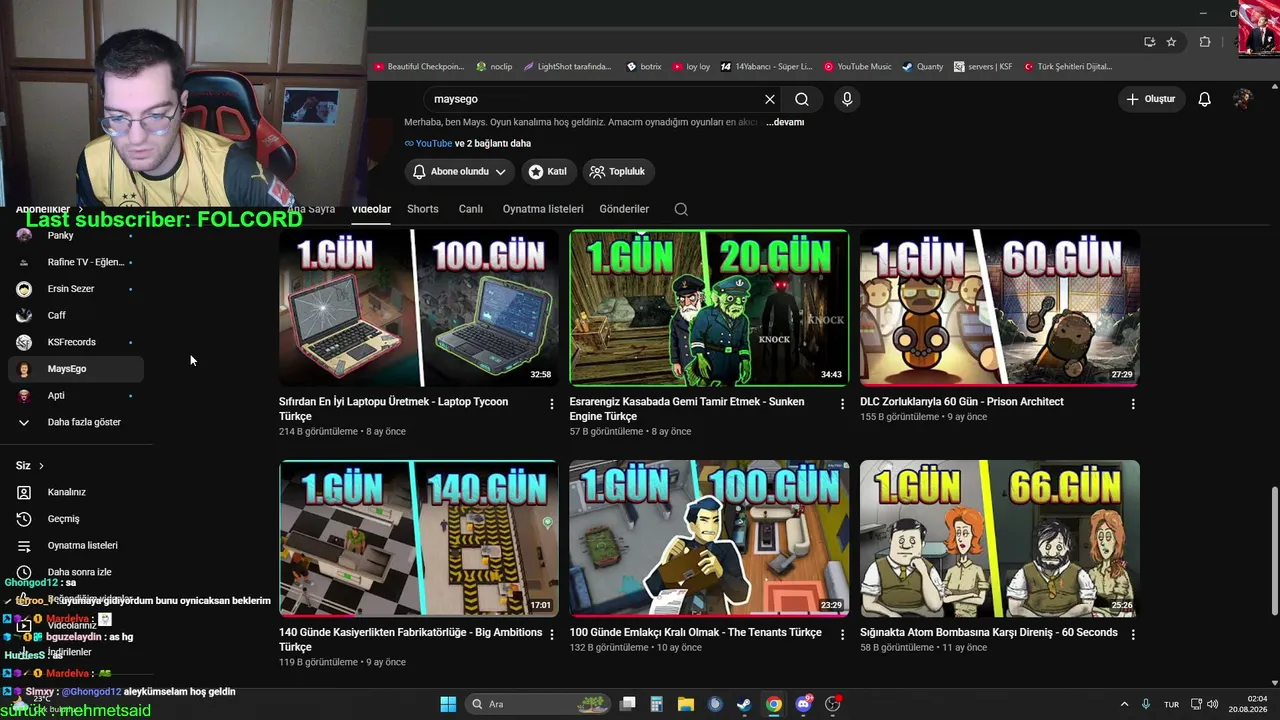This screenshot has width=1280, height=720.
Task: Clear the maysego search box
Action: 770,99
